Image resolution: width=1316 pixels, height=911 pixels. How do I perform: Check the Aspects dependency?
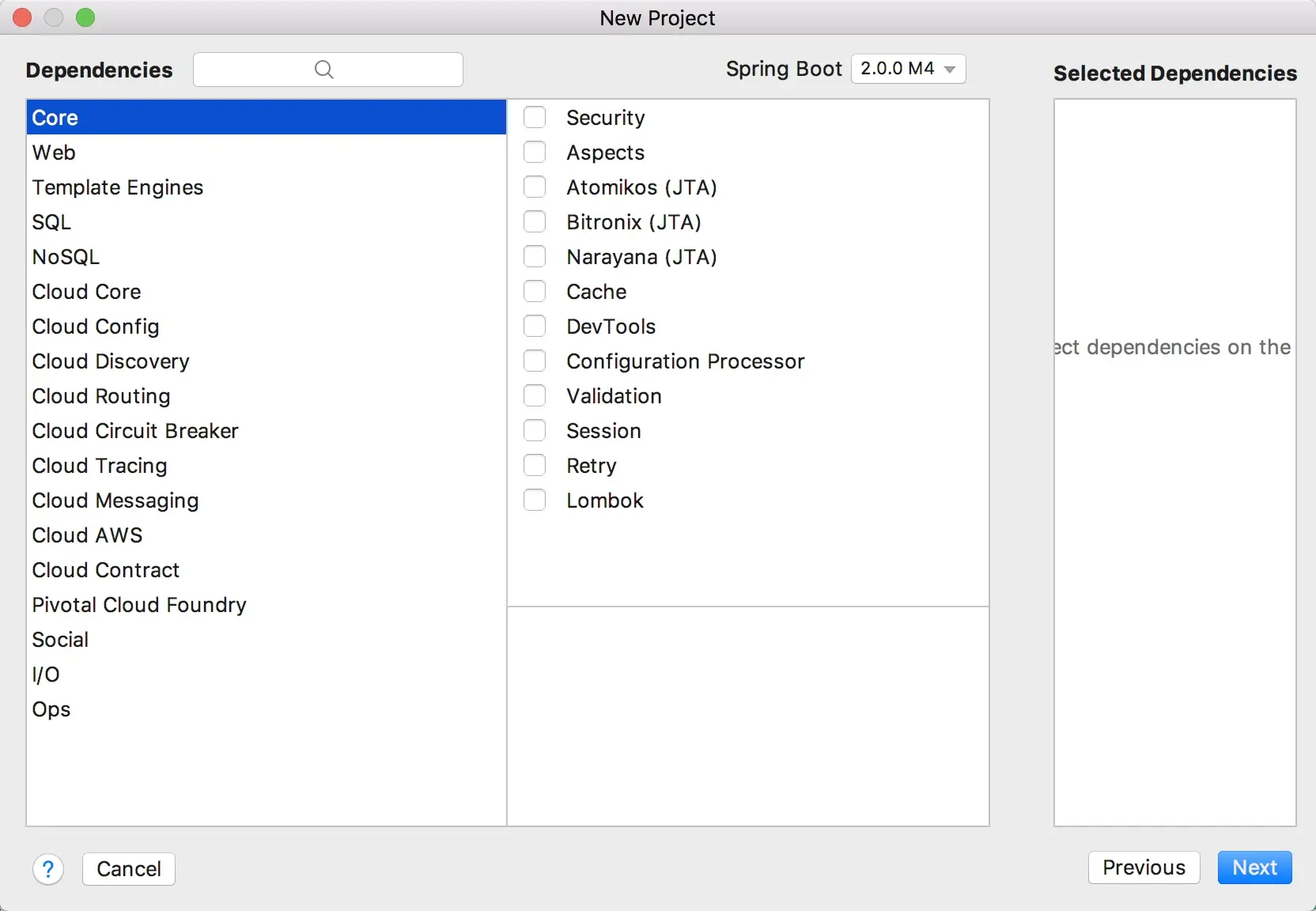pyautogui.click(x=535, y=153)
